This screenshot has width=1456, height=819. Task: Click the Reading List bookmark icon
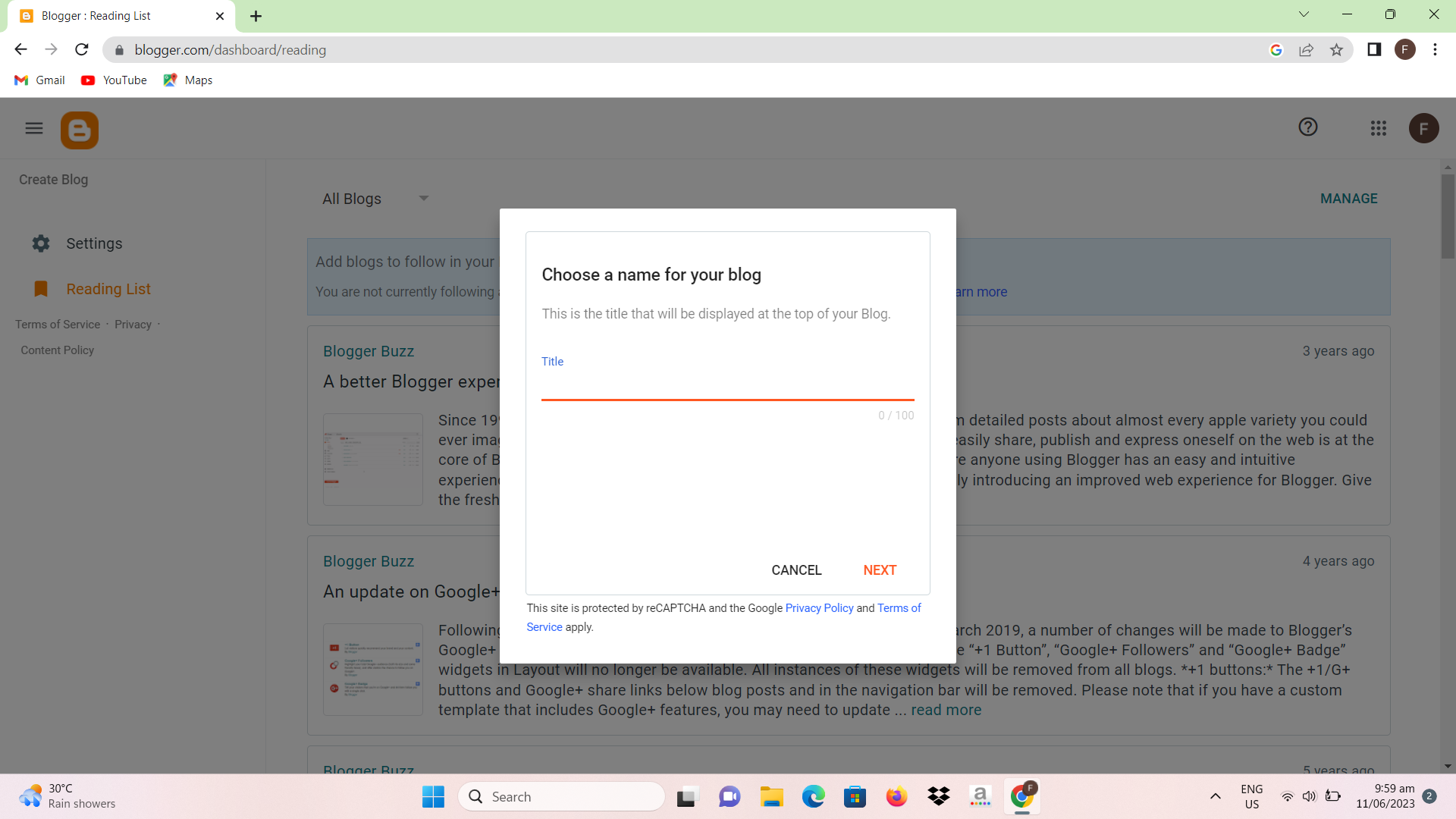(41, 289)
